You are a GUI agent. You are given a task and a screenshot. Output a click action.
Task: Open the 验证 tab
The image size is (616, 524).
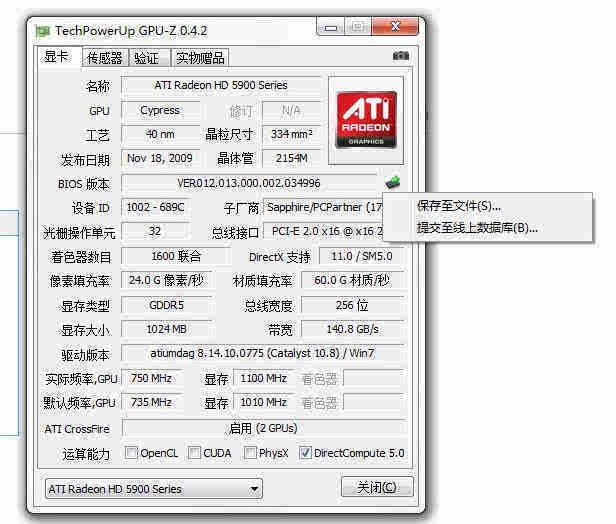pyautogui.click(x=148, y=58)
